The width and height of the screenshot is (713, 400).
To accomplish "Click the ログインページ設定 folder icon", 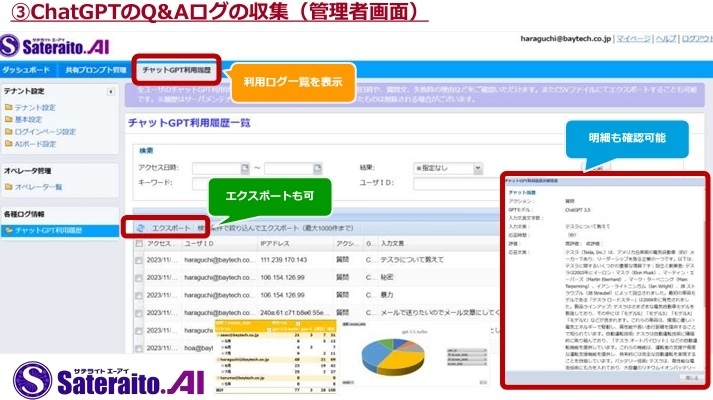I will pos(8,132).
